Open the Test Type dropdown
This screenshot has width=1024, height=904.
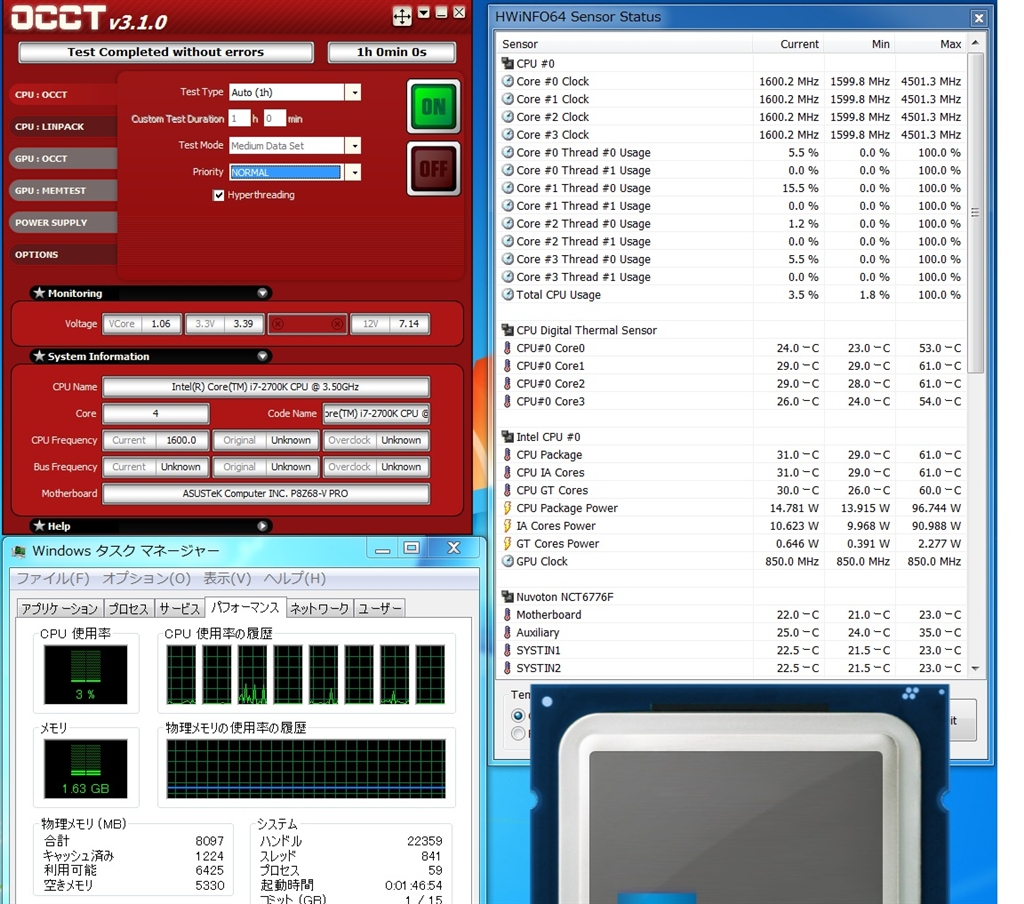[352, 92]
